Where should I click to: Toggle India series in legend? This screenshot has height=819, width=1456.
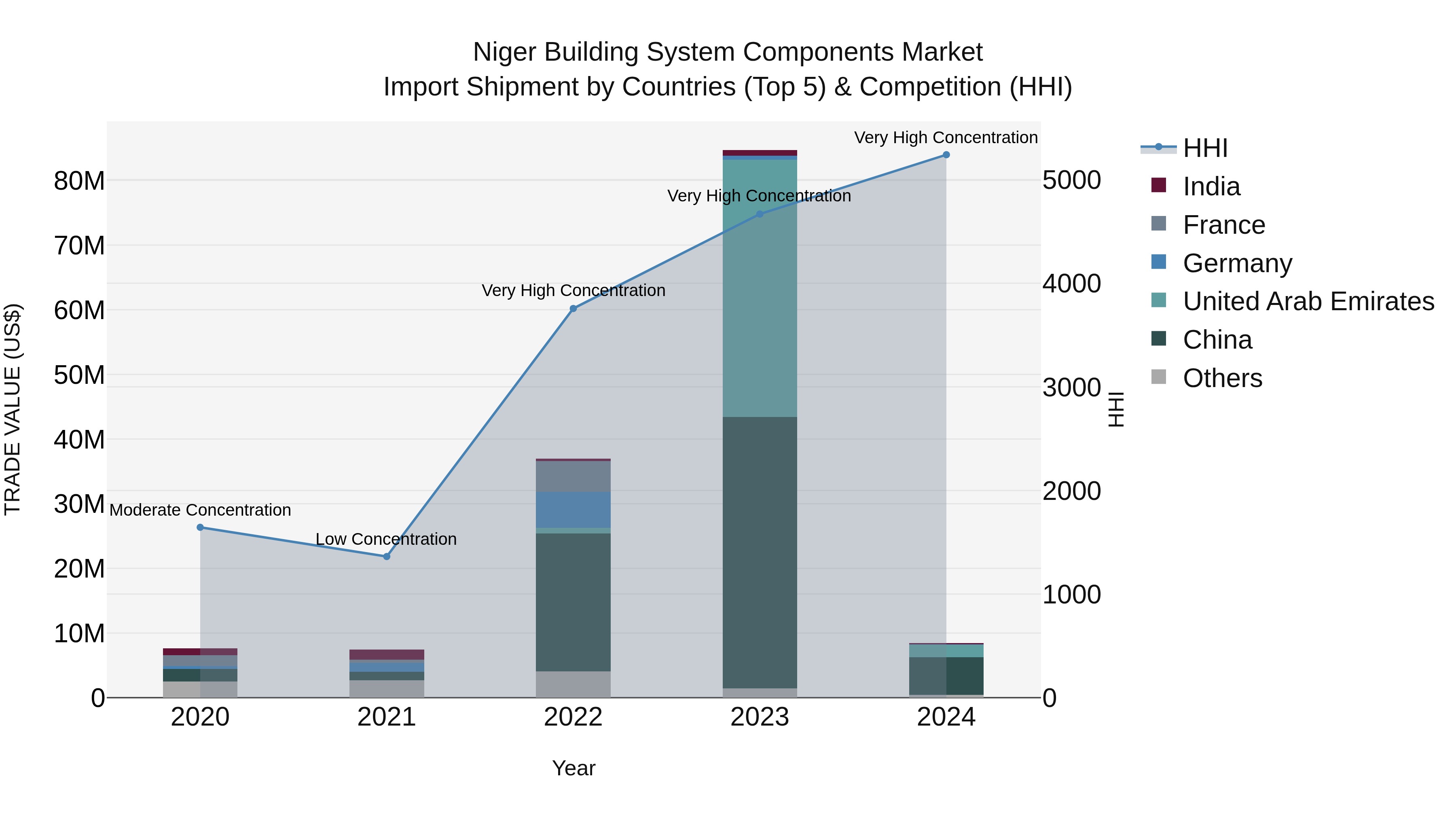(x=1196, y=186)
